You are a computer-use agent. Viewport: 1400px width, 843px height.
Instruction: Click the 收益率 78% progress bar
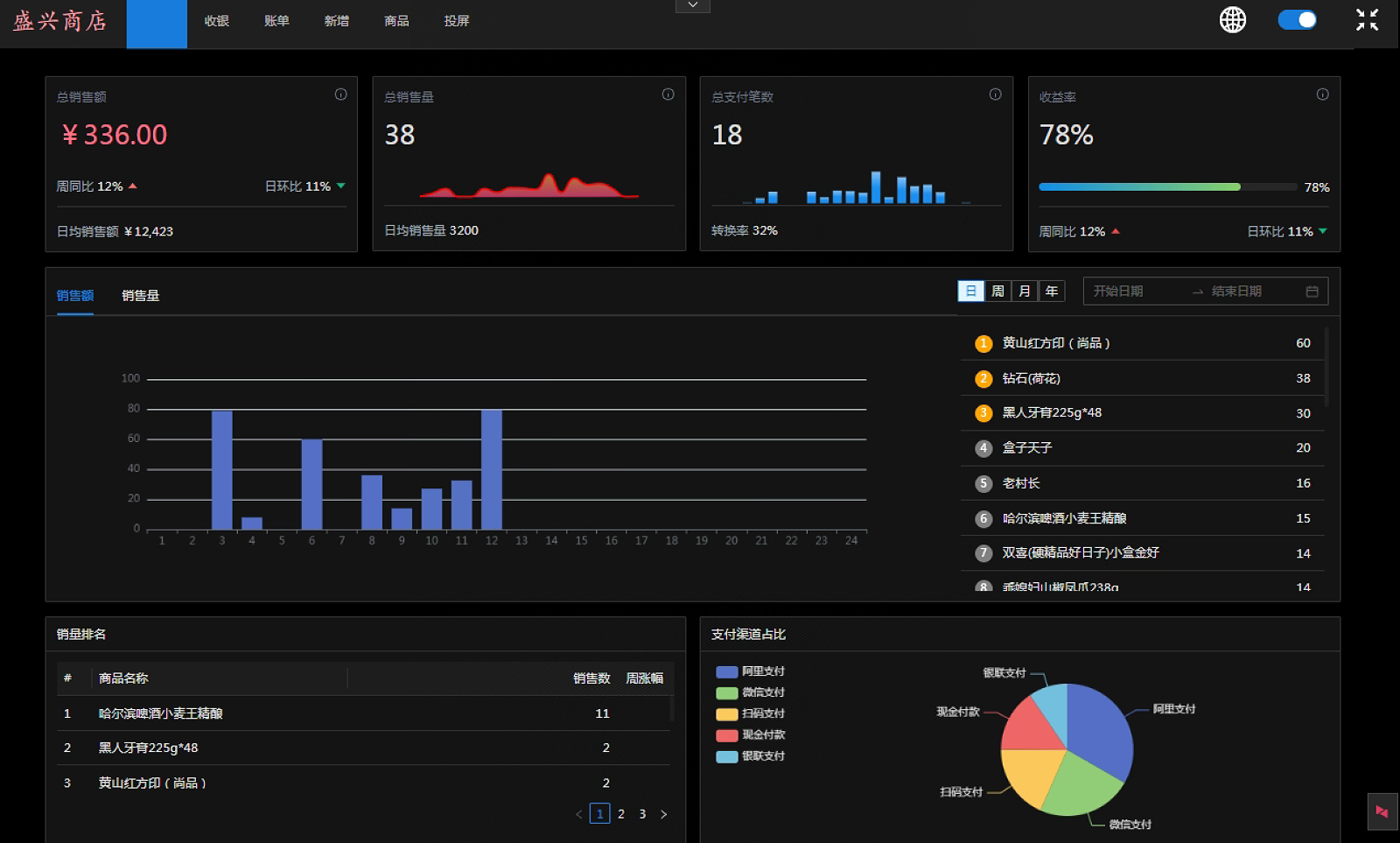1167,186
